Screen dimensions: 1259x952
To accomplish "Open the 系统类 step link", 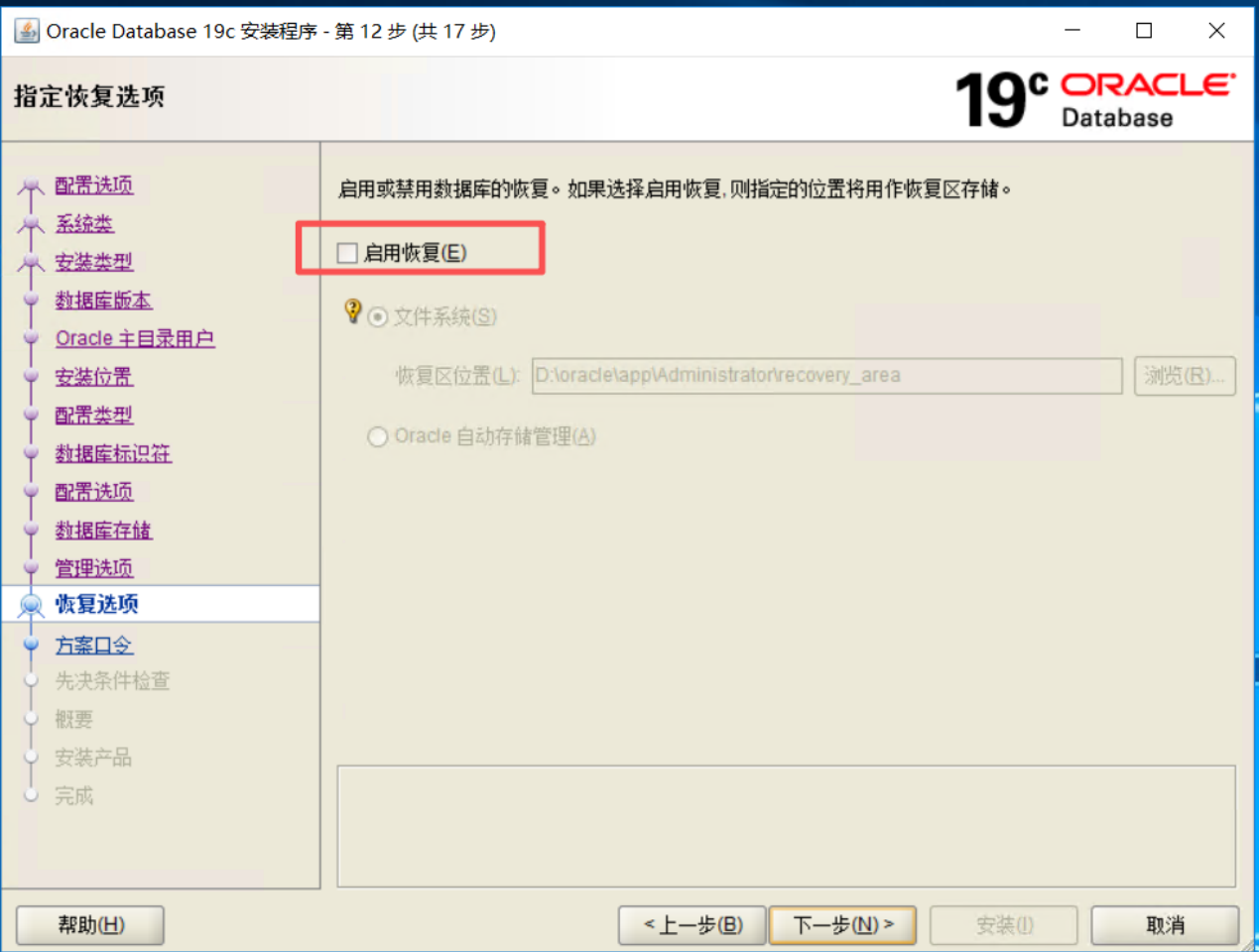I will [x=84, y=223].
